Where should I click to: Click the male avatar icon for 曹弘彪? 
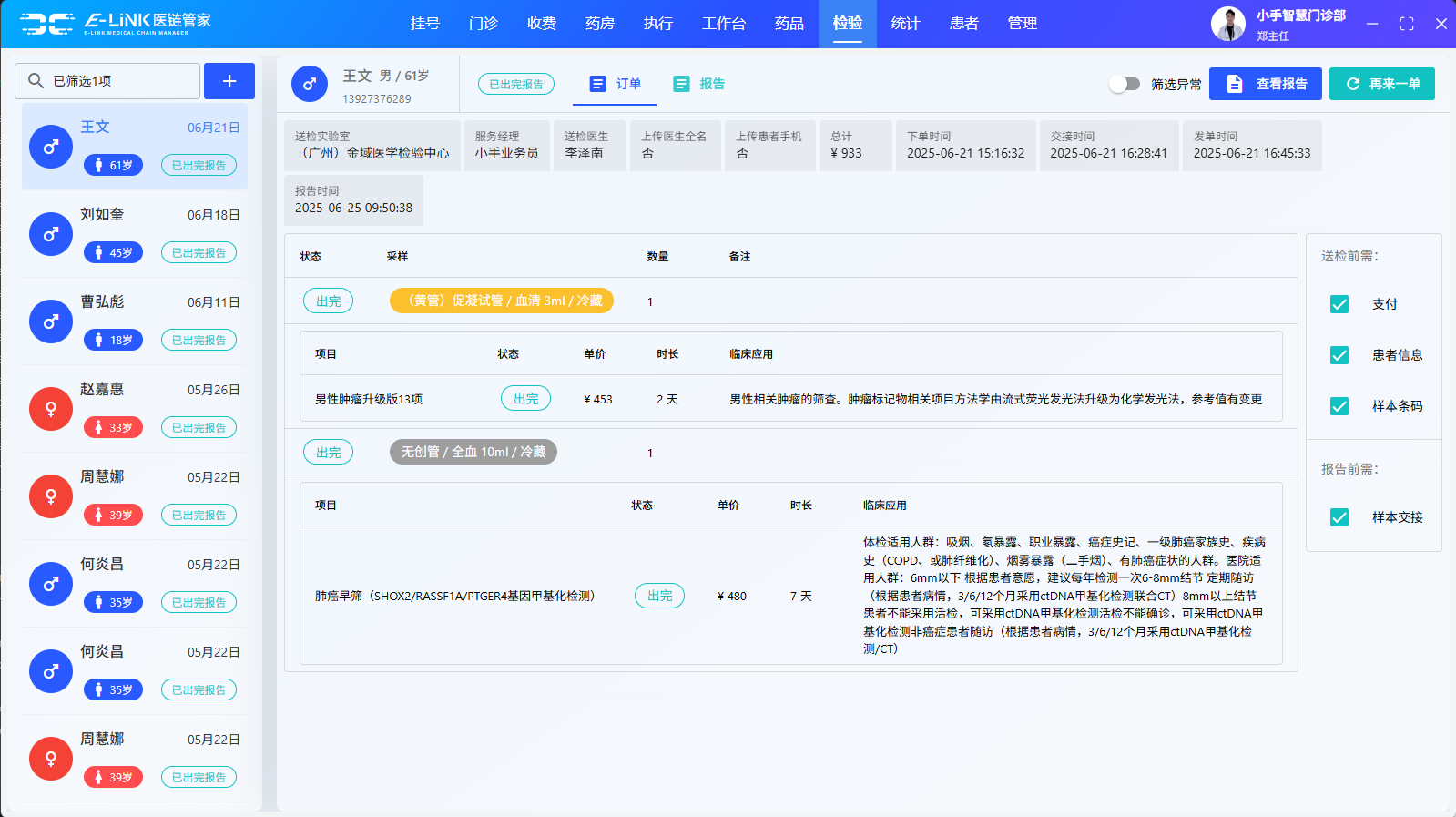click(51, 322)
